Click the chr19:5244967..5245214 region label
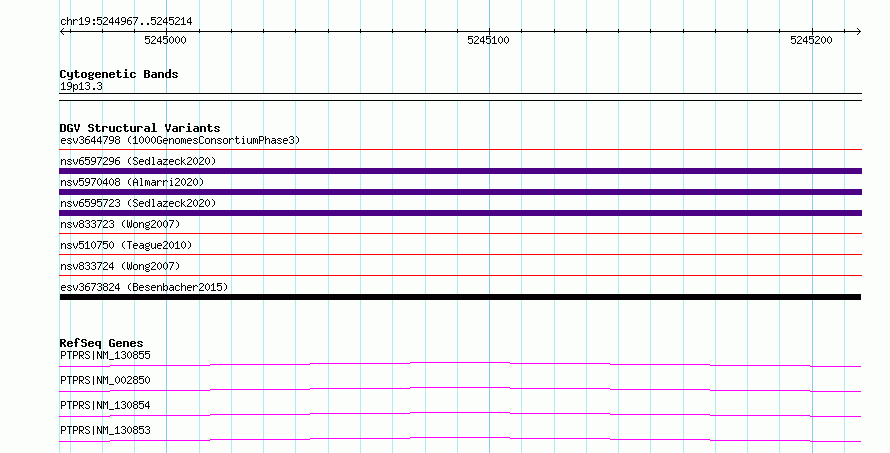The height and width of the screenshot is (453, 890). click(126, 22)
